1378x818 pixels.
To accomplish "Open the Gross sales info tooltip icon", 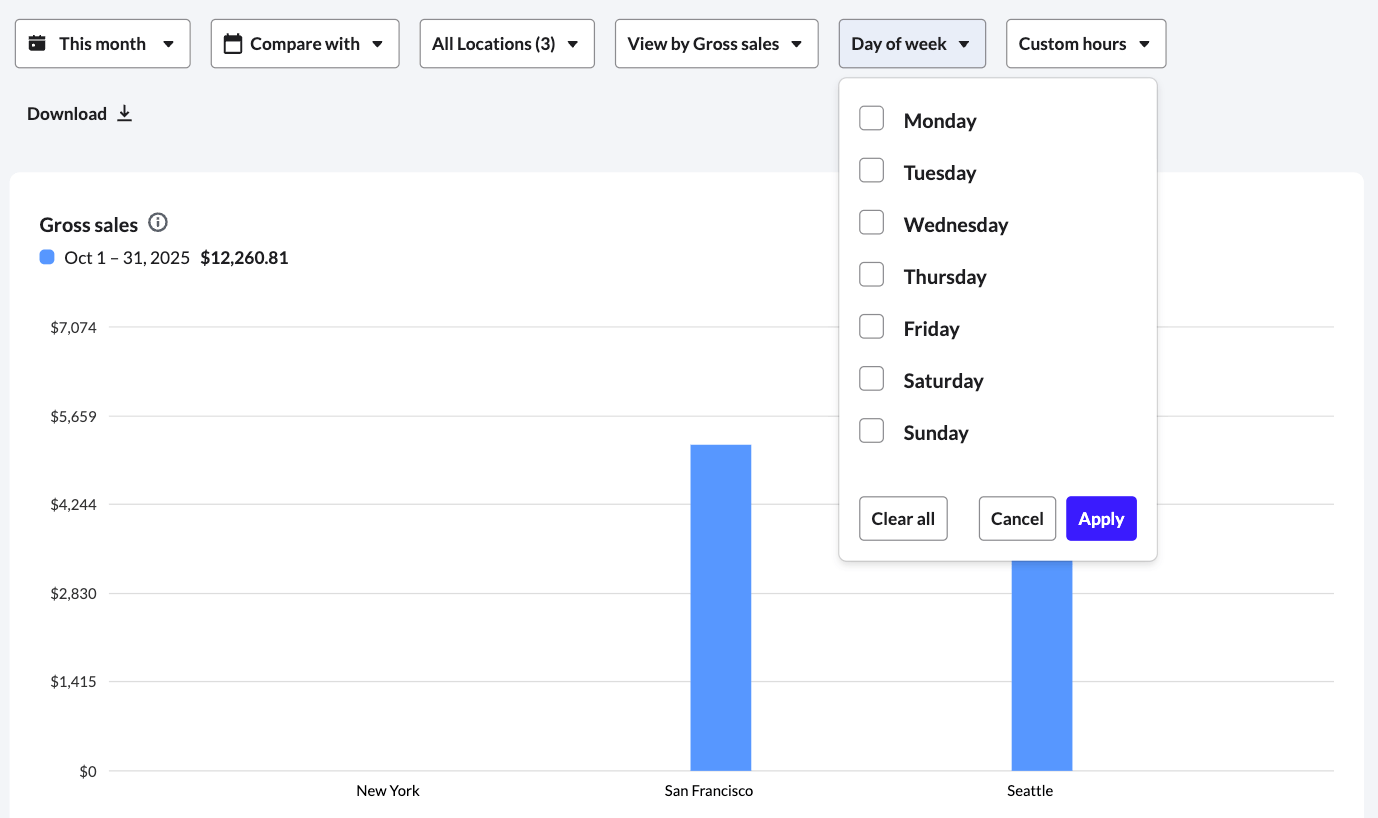I will pyautogui.click(x=158, y=223).
